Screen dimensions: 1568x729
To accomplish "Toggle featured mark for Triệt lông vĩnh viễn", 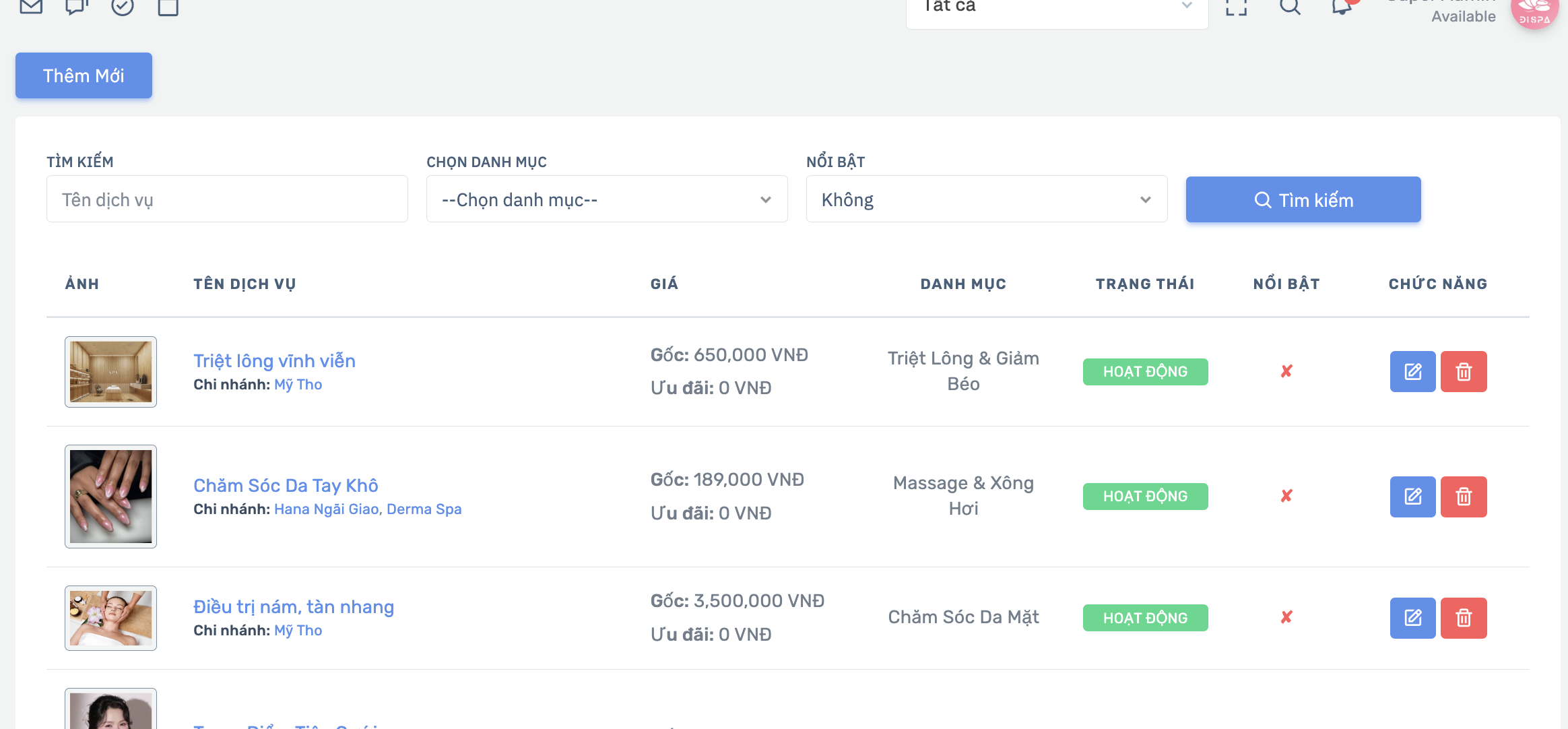I will pyautogui.click(x=1286, y=371).
